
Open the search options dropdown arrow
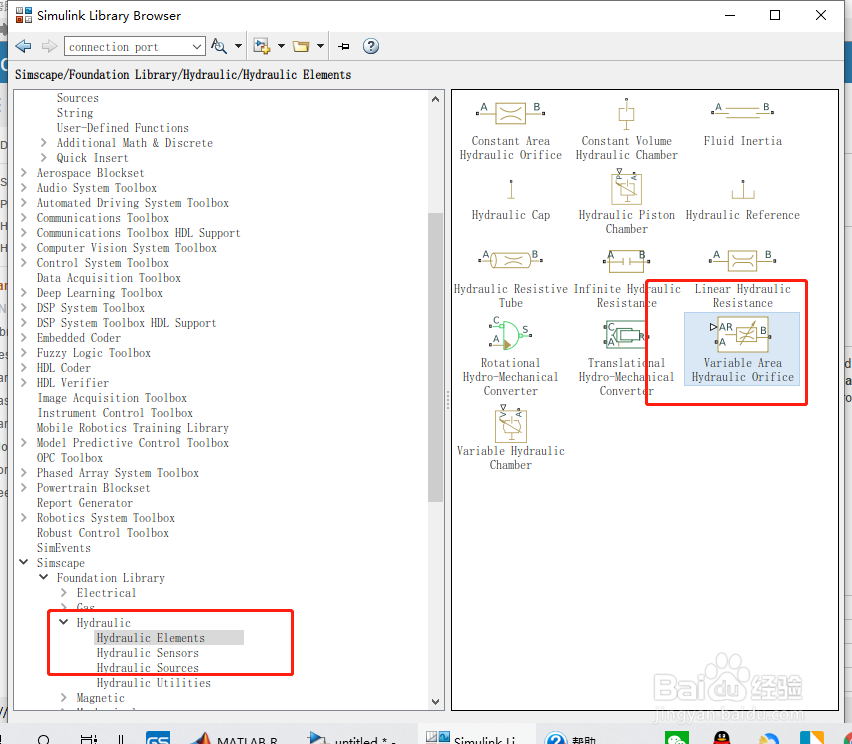(238, 46)
